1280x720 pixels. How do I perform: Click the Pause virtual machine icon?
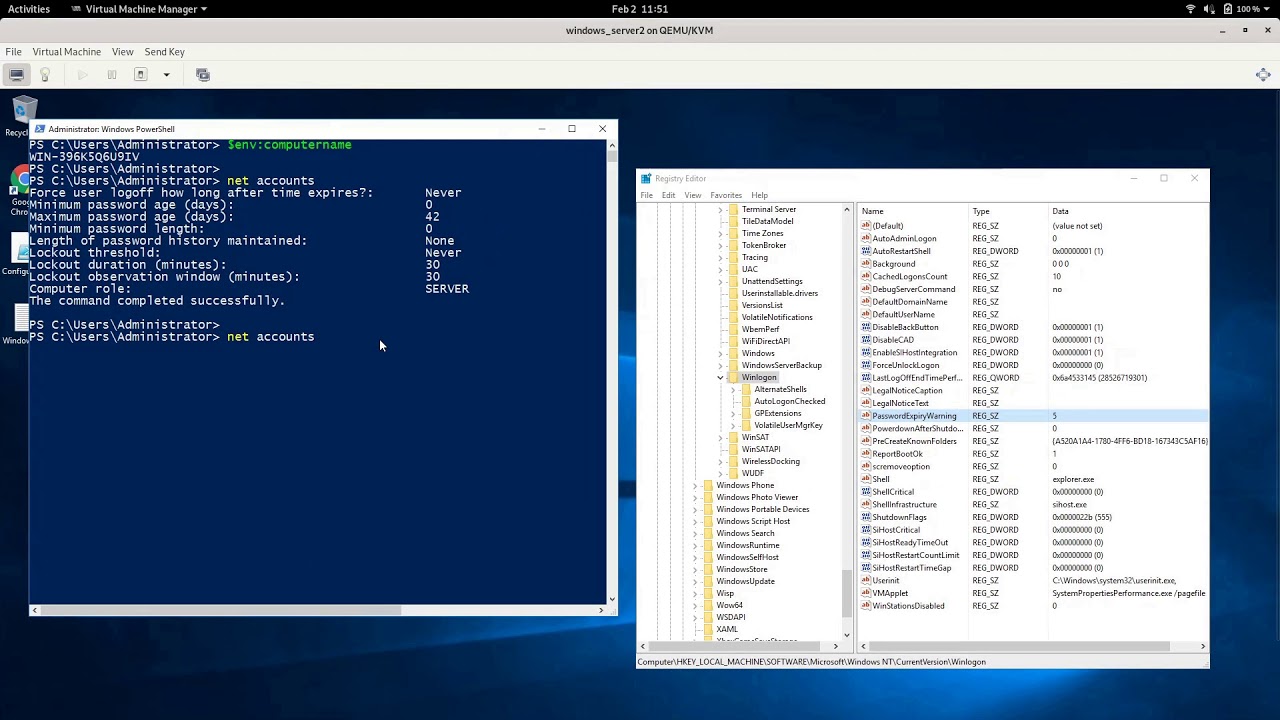(112, 75)
